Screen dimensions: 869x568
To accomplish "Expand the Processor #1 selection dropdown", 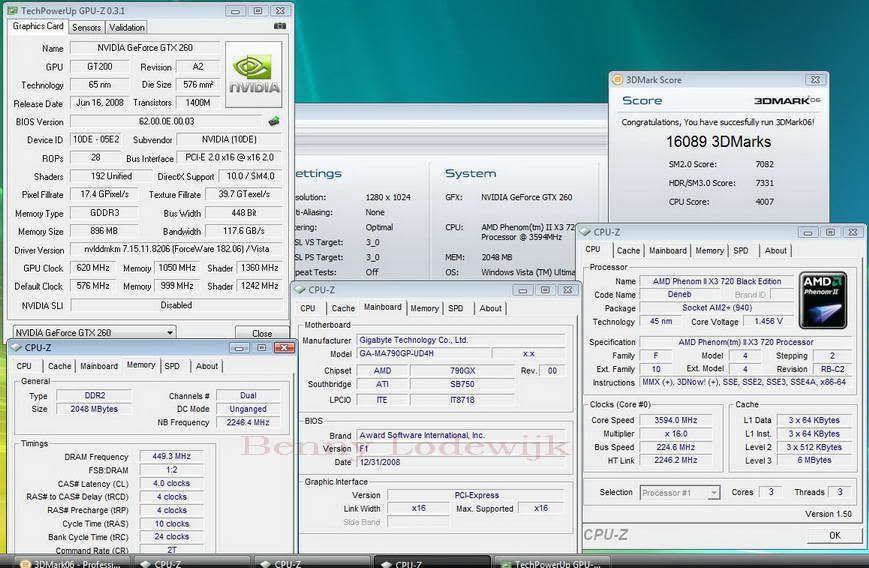I will coord(714,492).
